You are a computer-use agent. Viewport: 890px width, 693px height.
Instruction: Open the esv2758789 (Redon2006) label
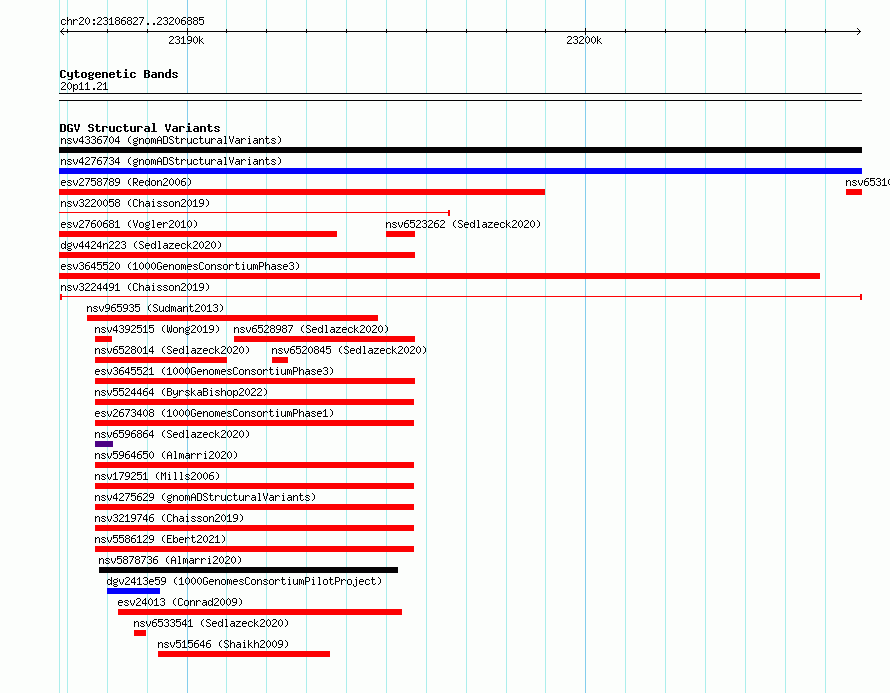[x=126, y=182]
